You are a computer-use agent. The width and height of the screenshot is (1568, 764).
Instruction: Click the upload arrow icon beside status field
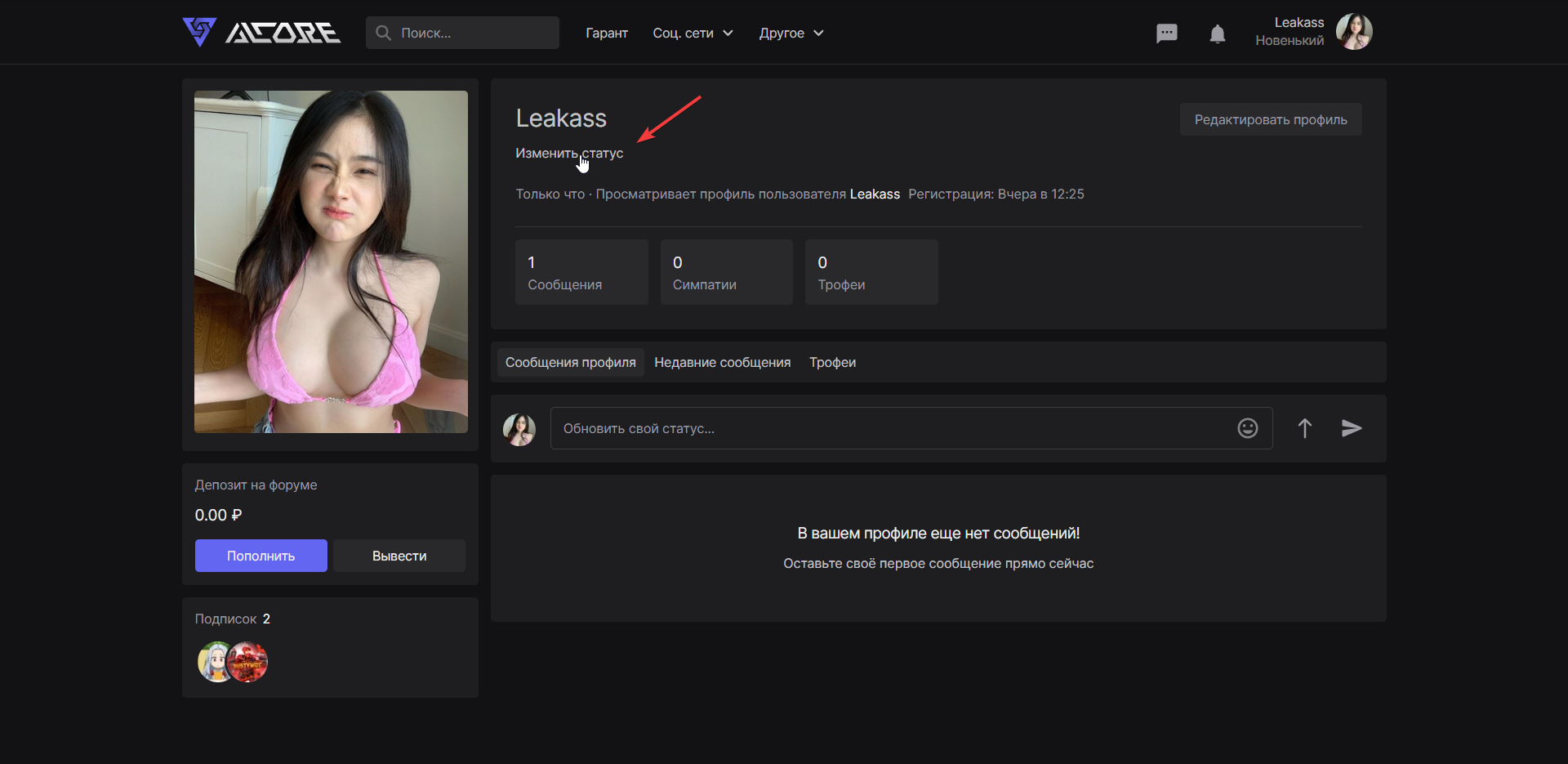1304,428
